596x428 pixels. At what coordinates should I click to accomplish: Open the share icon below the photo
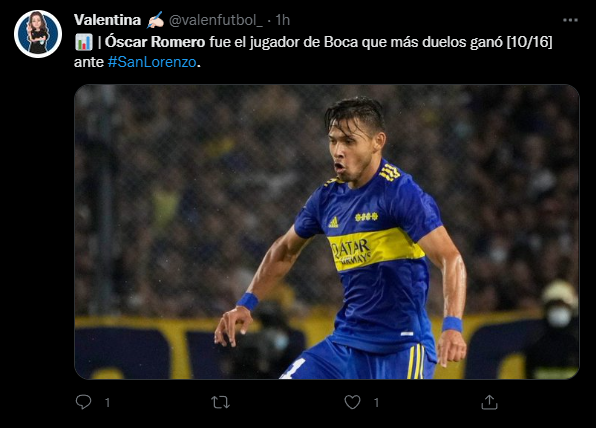click(489, 402)
